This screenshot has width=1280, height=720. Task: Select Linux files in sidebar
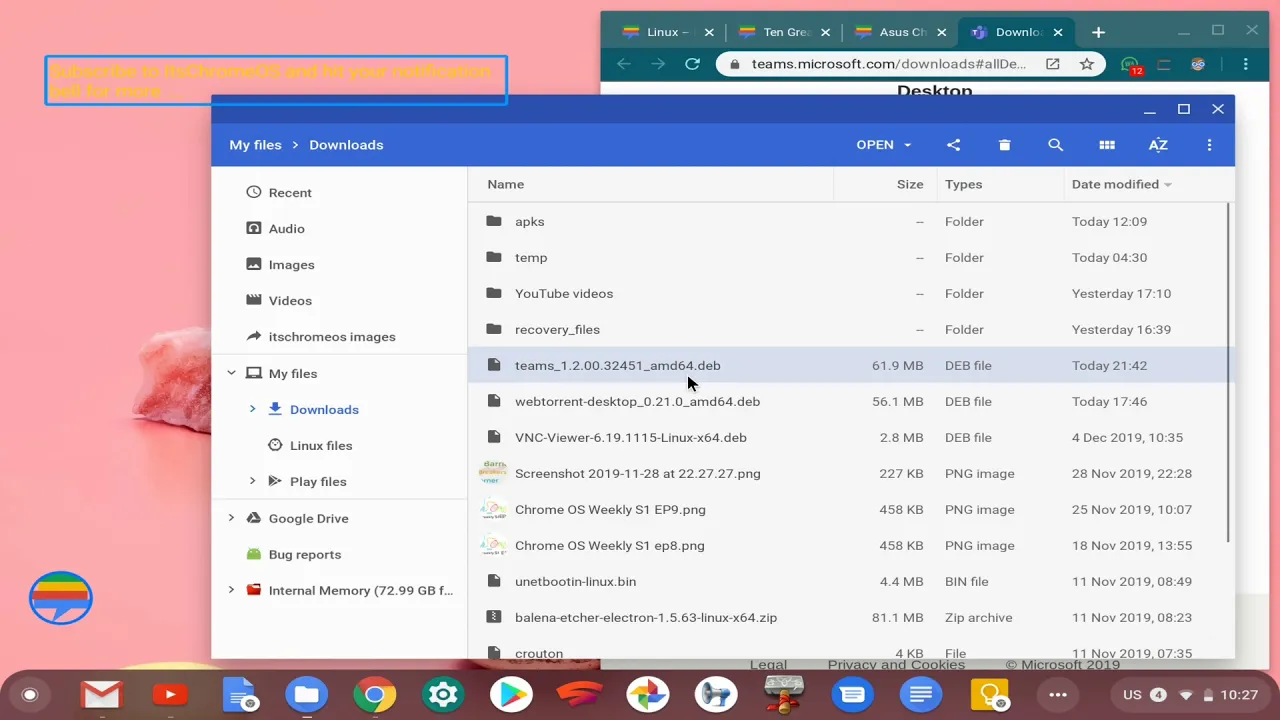340,445
